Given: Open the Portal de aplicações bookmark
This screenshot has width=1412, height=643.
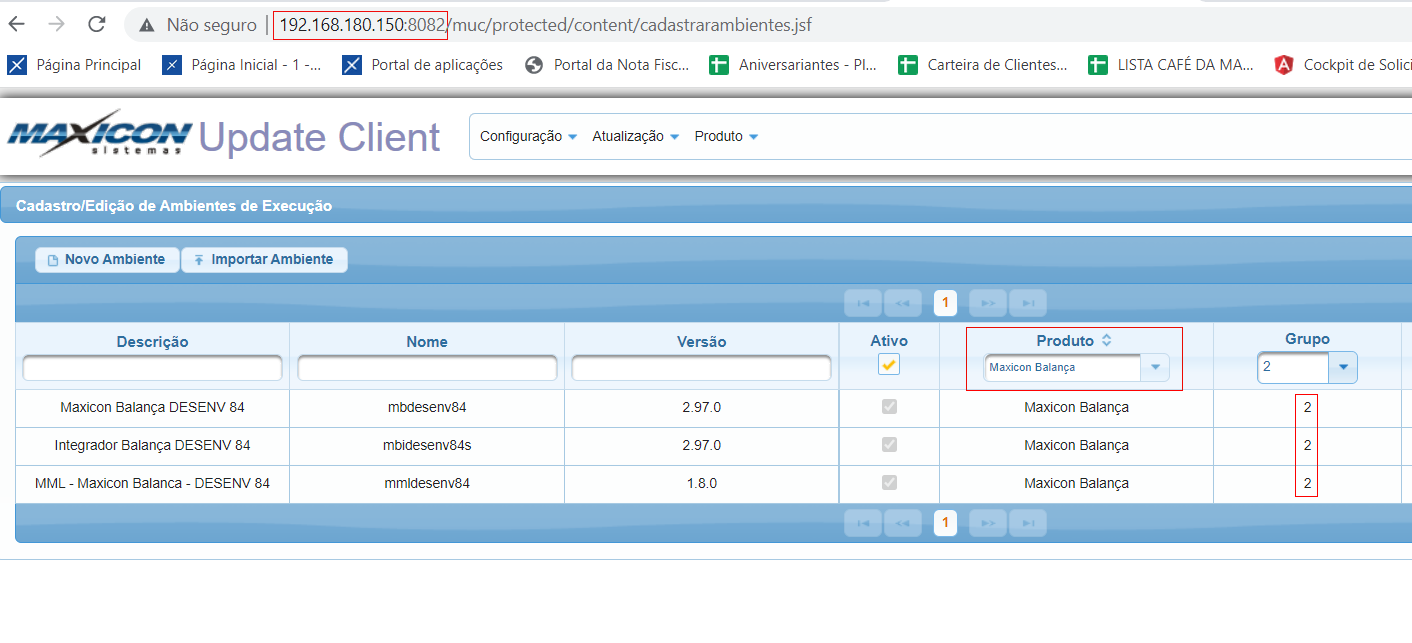Looking at the screenshot, I should click(x=422, y=65).
